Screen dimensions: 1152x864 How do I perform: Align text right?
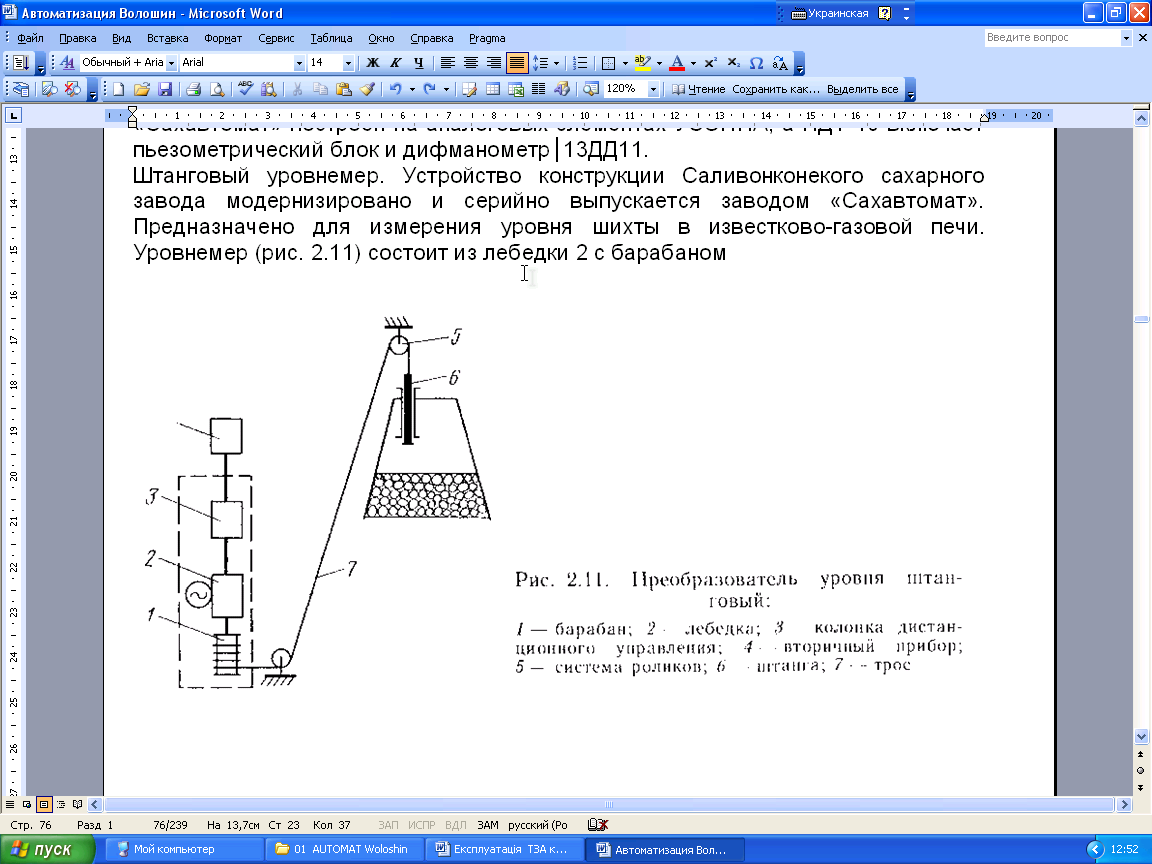click(x=494, y=63)
